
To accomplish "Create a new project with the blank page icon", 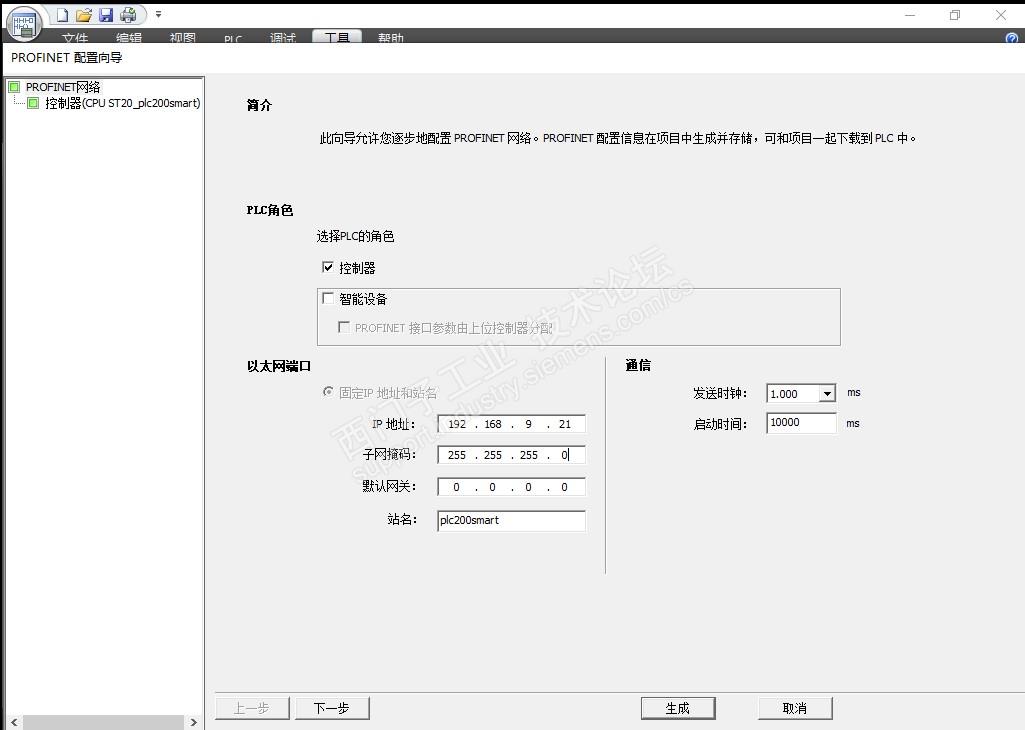I will [x=62, y=14].
